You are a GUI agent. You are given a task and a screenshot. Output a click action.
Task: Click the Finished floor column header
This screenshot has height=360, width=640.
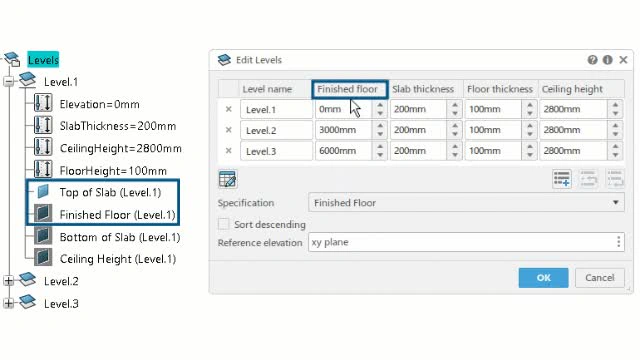click(x=350, y=89)
